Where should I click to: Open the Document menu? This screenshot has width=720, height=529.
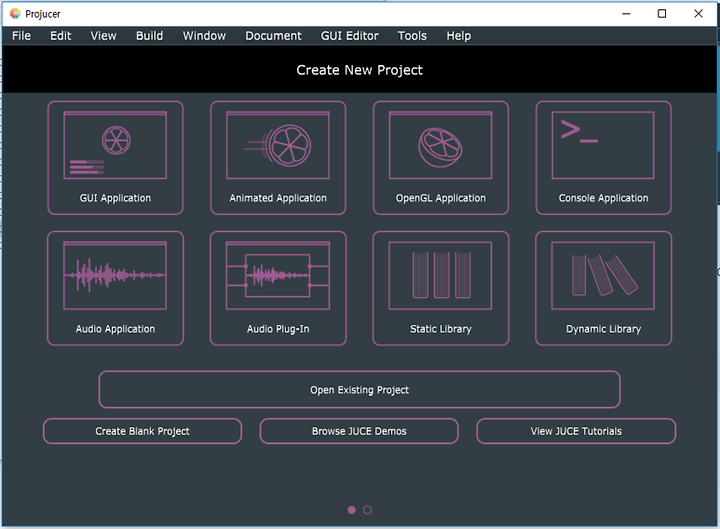(273, 36)
